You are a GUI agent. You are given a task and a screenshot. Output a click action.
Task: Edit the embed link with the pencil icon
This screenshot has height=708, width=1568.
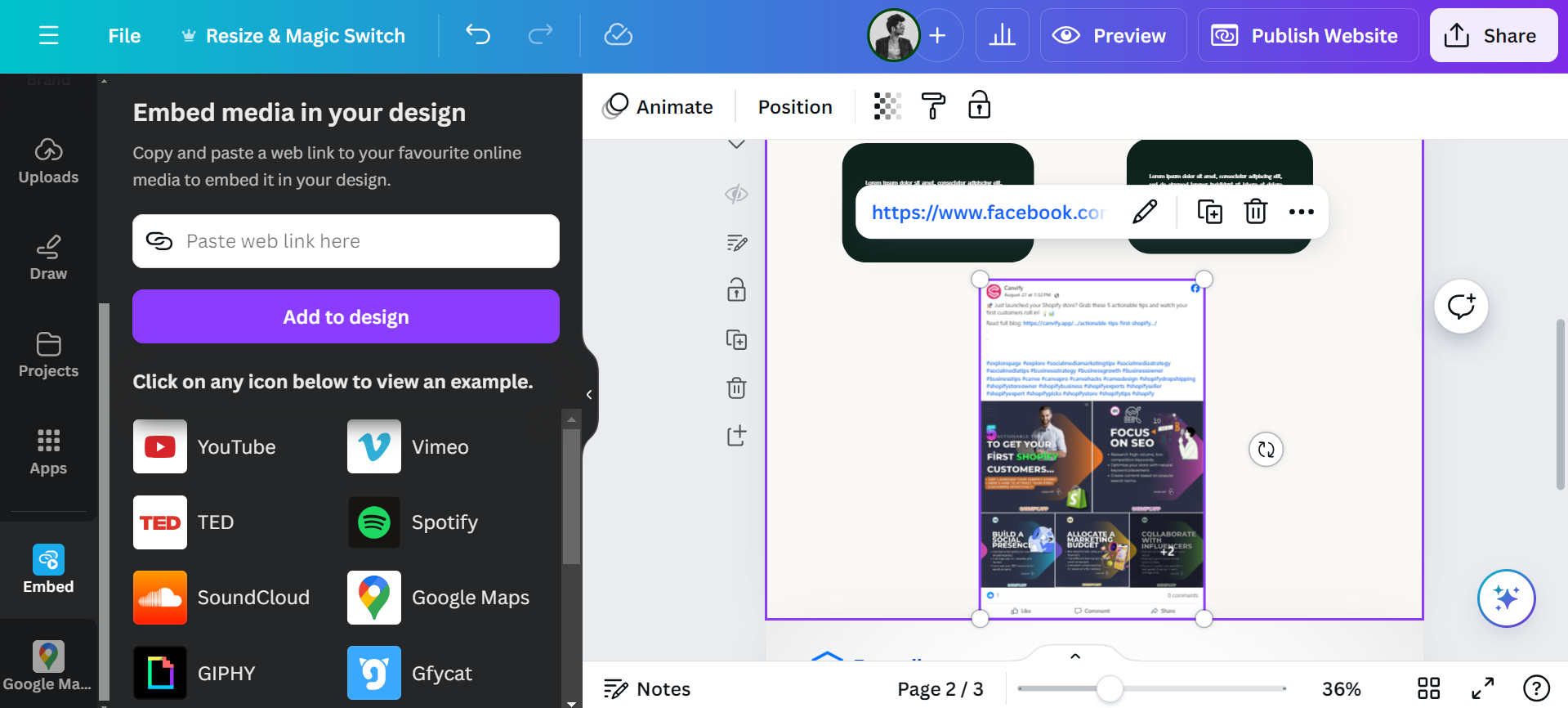pyautogui.click(x=1145, y=212)
